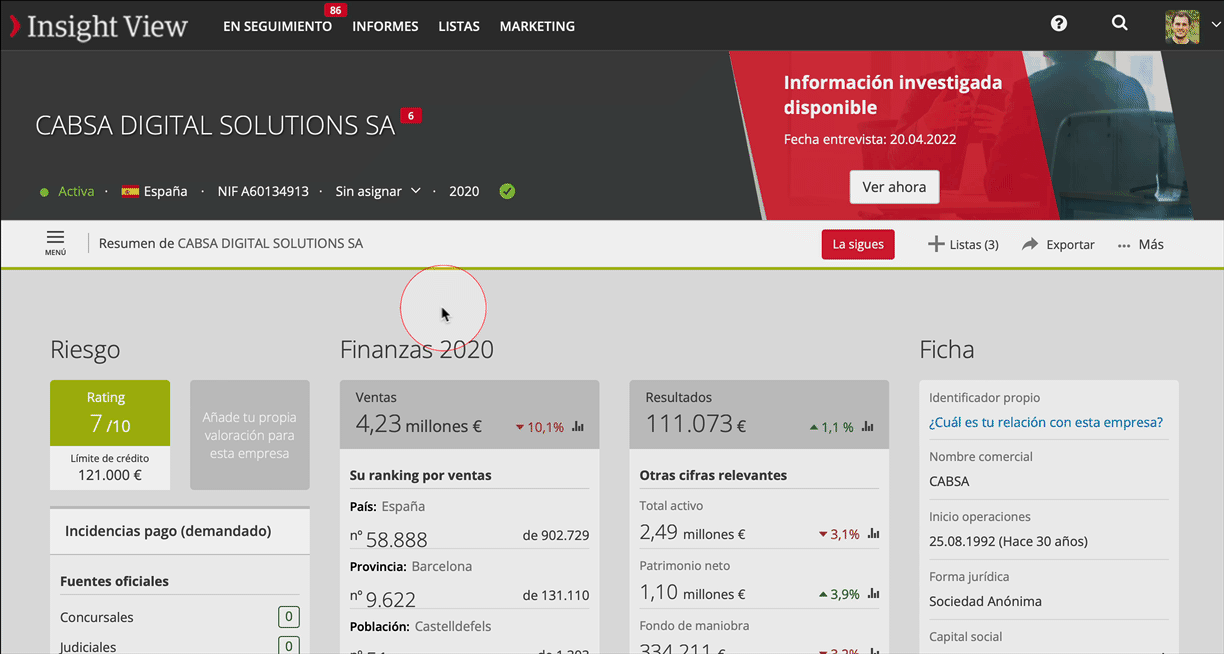Click the 86 notifications badge
Viewport: 1224px width, 654px height.
point(335,10)
